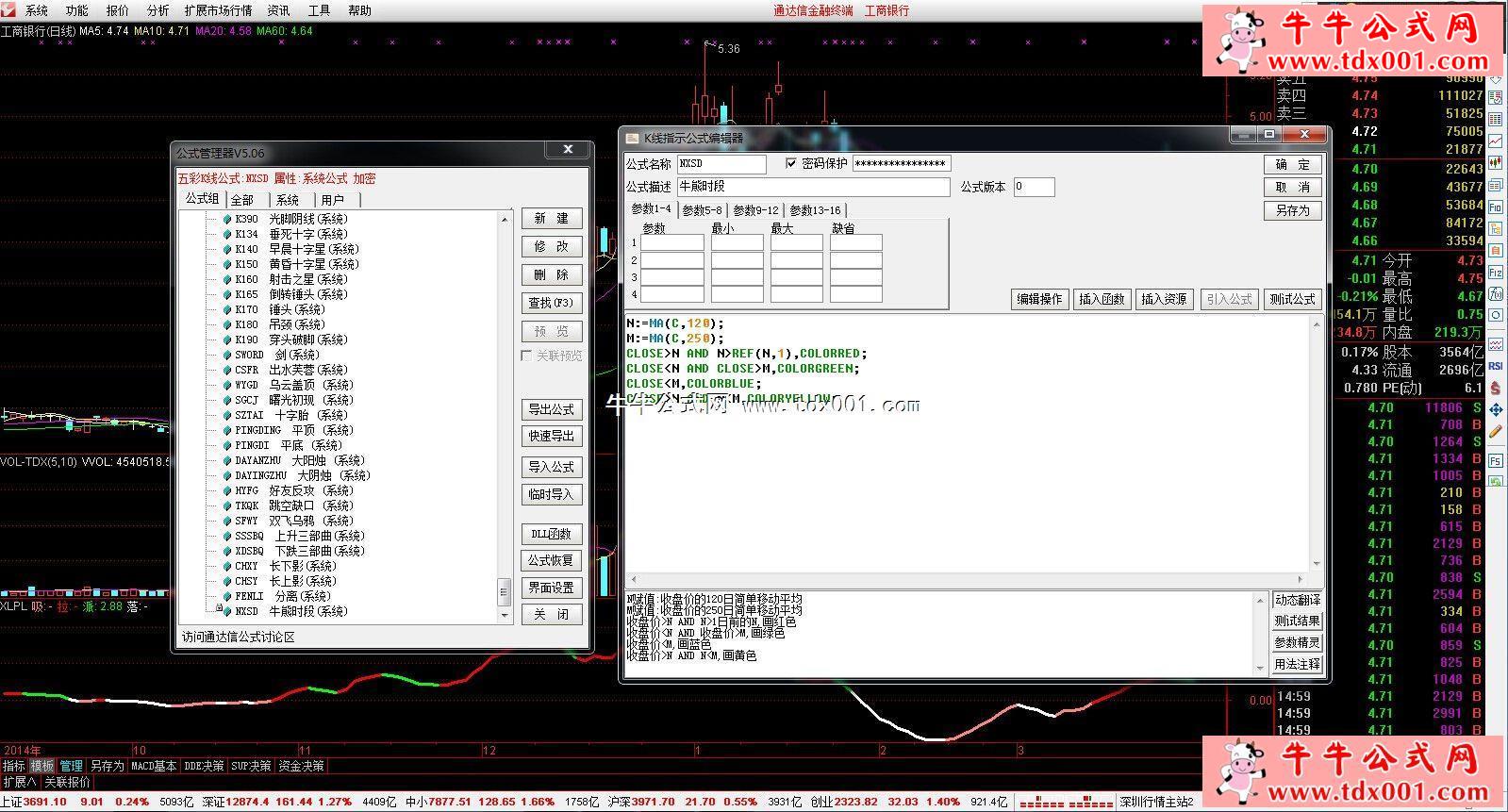Click the 参数精灵 button
Screen dimensions: 1508x812
tap(1298, 642)
